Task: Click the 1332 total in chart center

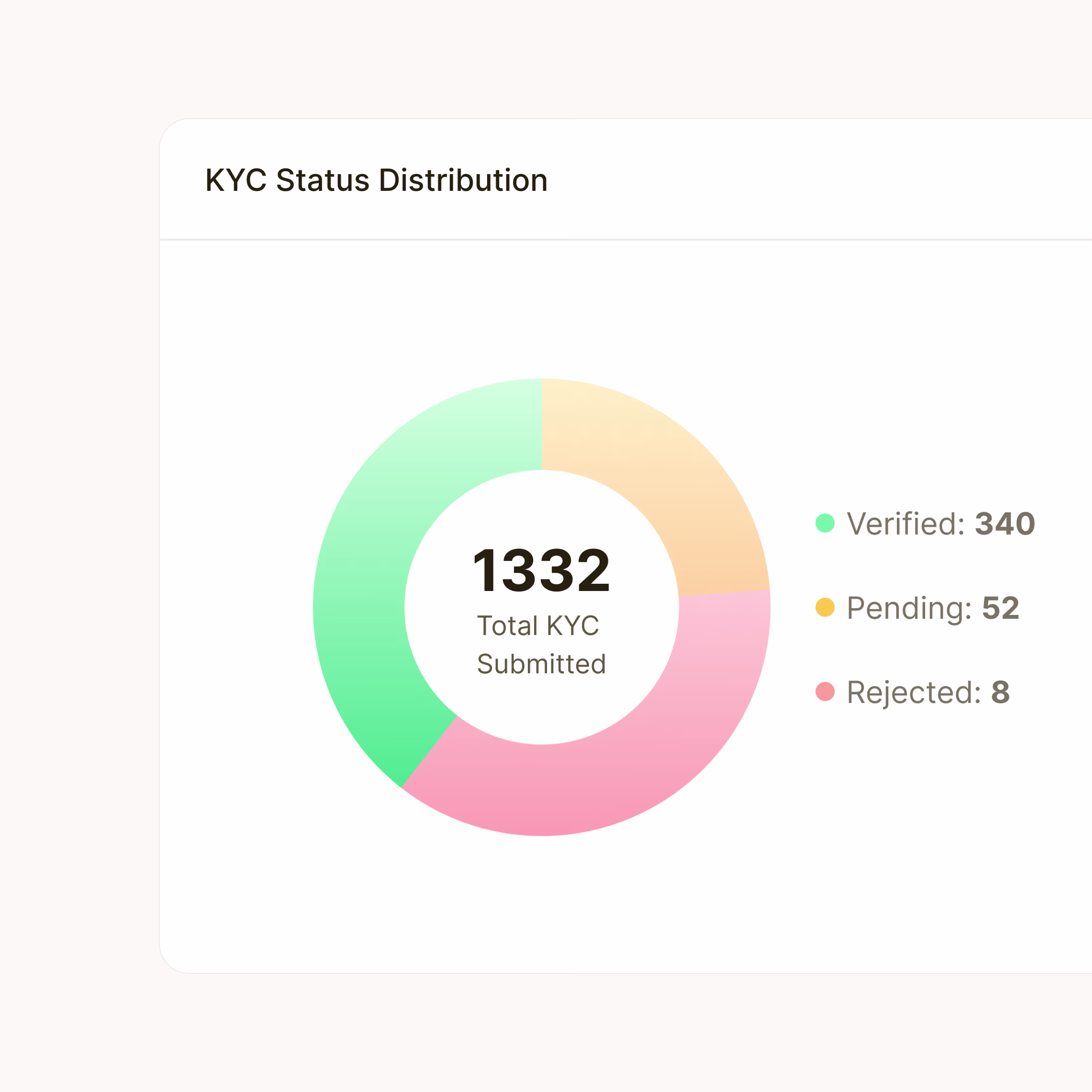Action: tap(541, 571)
